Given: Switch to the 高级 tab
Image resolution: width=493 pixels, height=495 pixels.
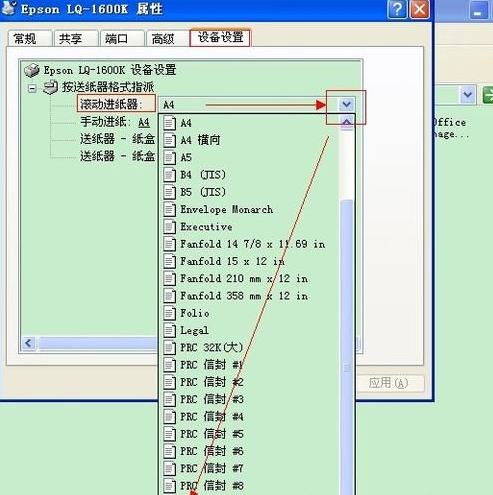Looking at the screenshot, I should coord(168,38).
